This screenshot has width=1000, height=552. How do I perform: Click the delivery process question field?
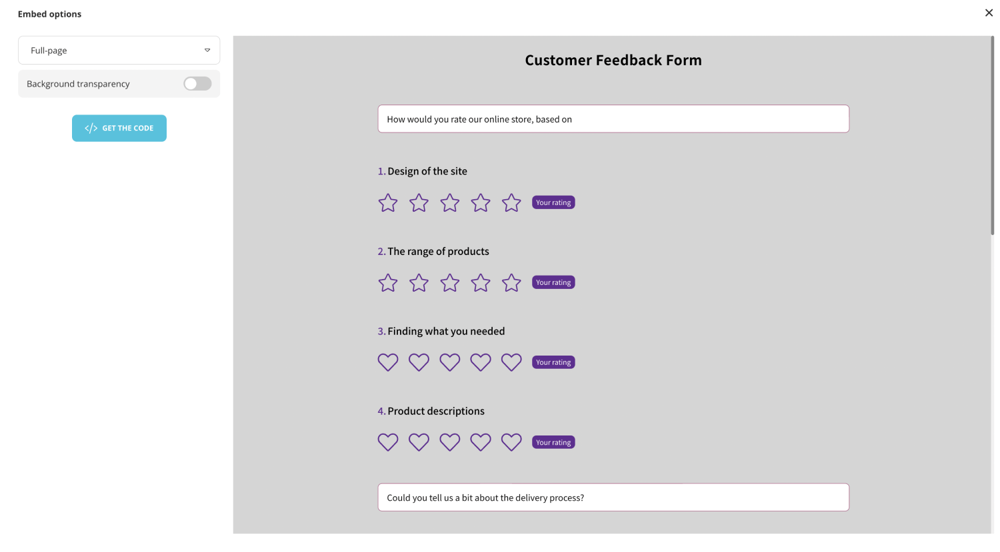[x=613, y=497]
